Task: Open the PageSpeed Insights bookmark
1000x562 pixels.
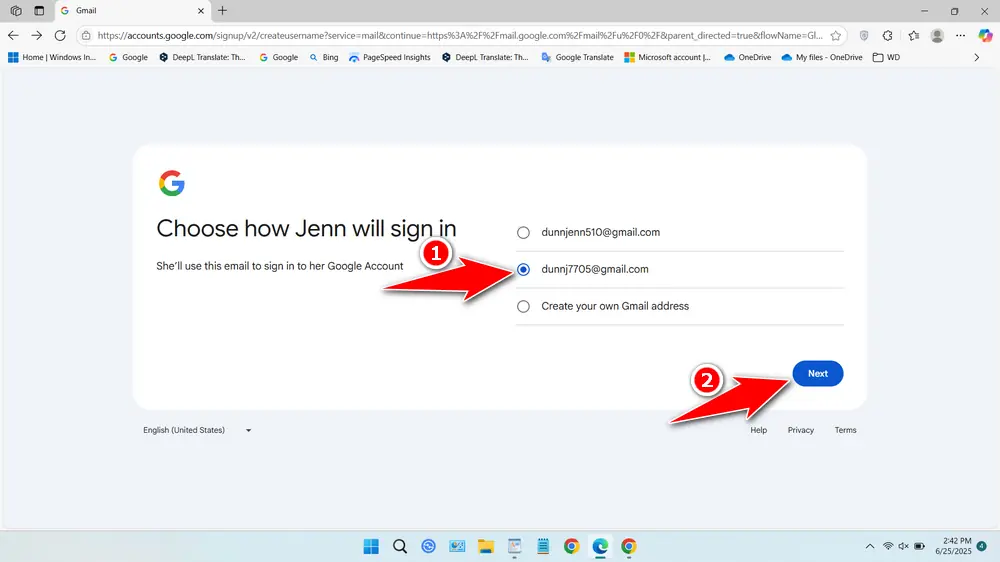Action: pos(390,57)
